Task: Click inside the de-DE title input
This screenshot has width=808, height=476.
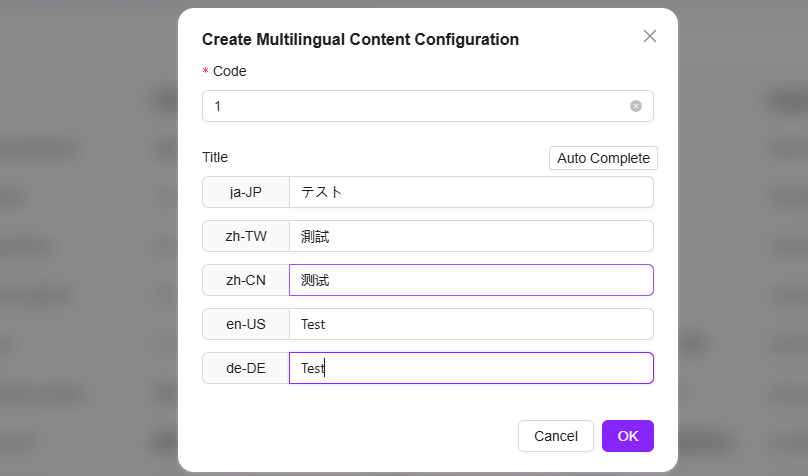Action: click(470, 368)
